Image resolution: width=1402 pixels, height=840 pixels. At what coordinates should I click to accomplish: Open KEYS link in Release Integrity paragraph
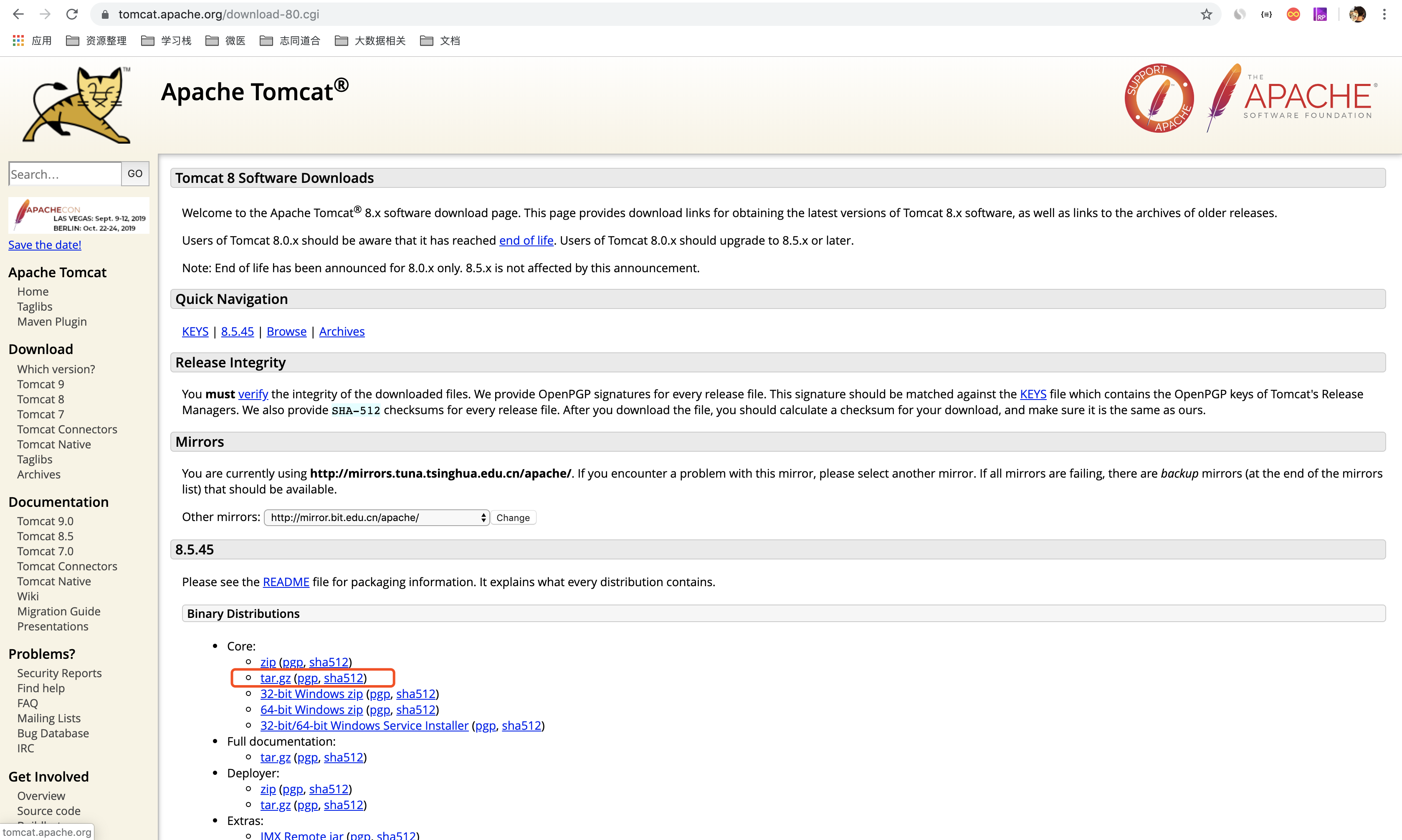1033,394
